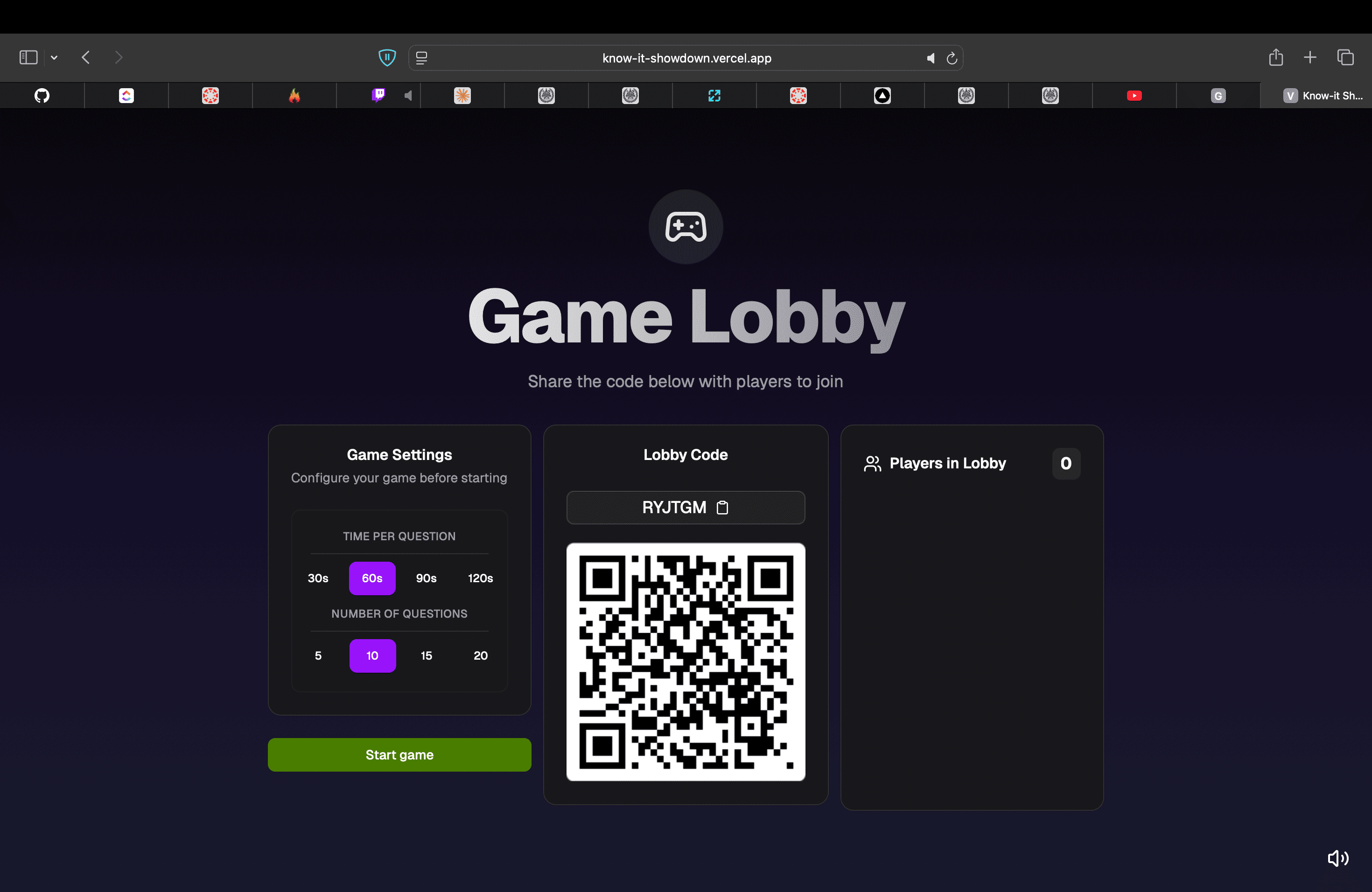Viewport: 1372px width, 892px height.
Task: Click the Safari reload page icon
Action: 952,58
